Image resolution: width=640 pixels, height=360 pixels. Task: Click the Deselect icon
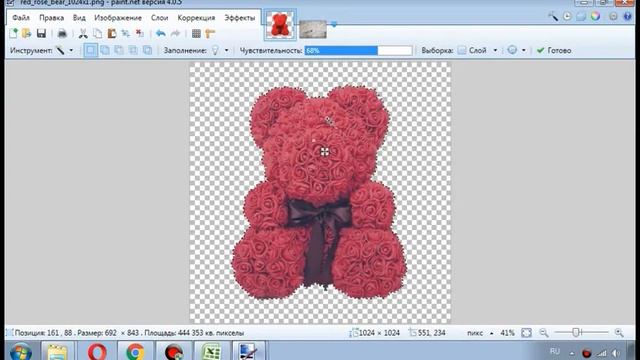(140, 33)
